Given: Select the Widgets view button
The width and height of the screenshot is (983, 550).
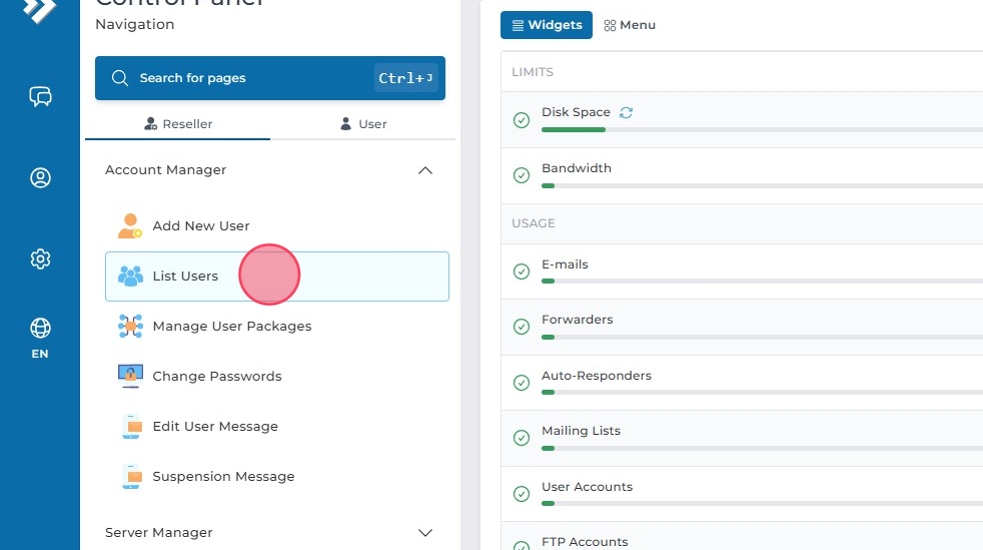Looking at the screenshot, I should tap(546, 25).
